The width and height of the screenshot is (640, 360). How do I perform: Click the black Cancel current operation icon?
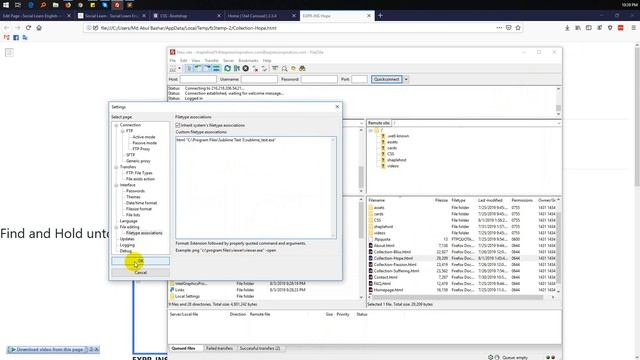click(x=246, y=69)
